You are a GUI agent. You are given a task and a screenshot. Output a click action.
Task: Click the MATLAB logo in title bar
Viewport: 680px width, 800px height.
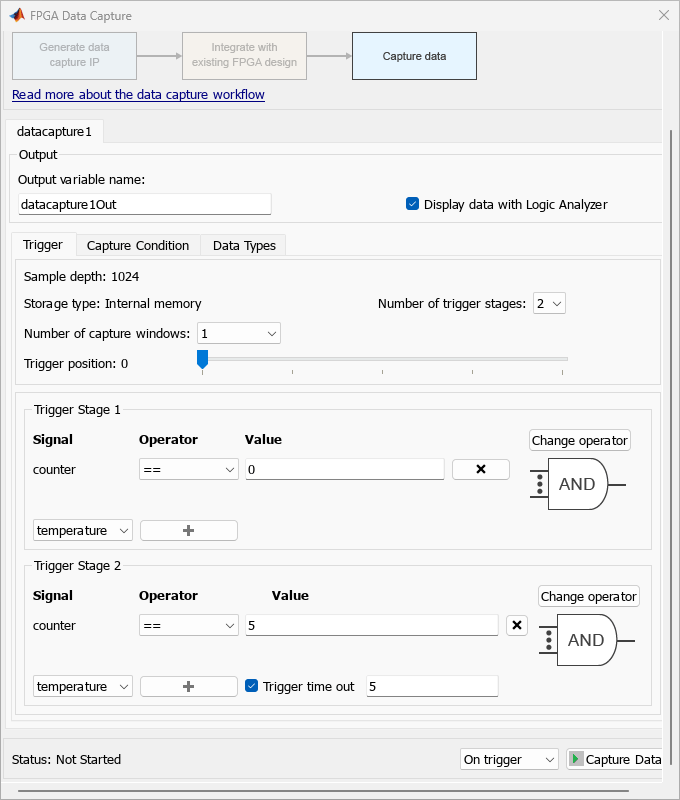click(x=17, y=16)
